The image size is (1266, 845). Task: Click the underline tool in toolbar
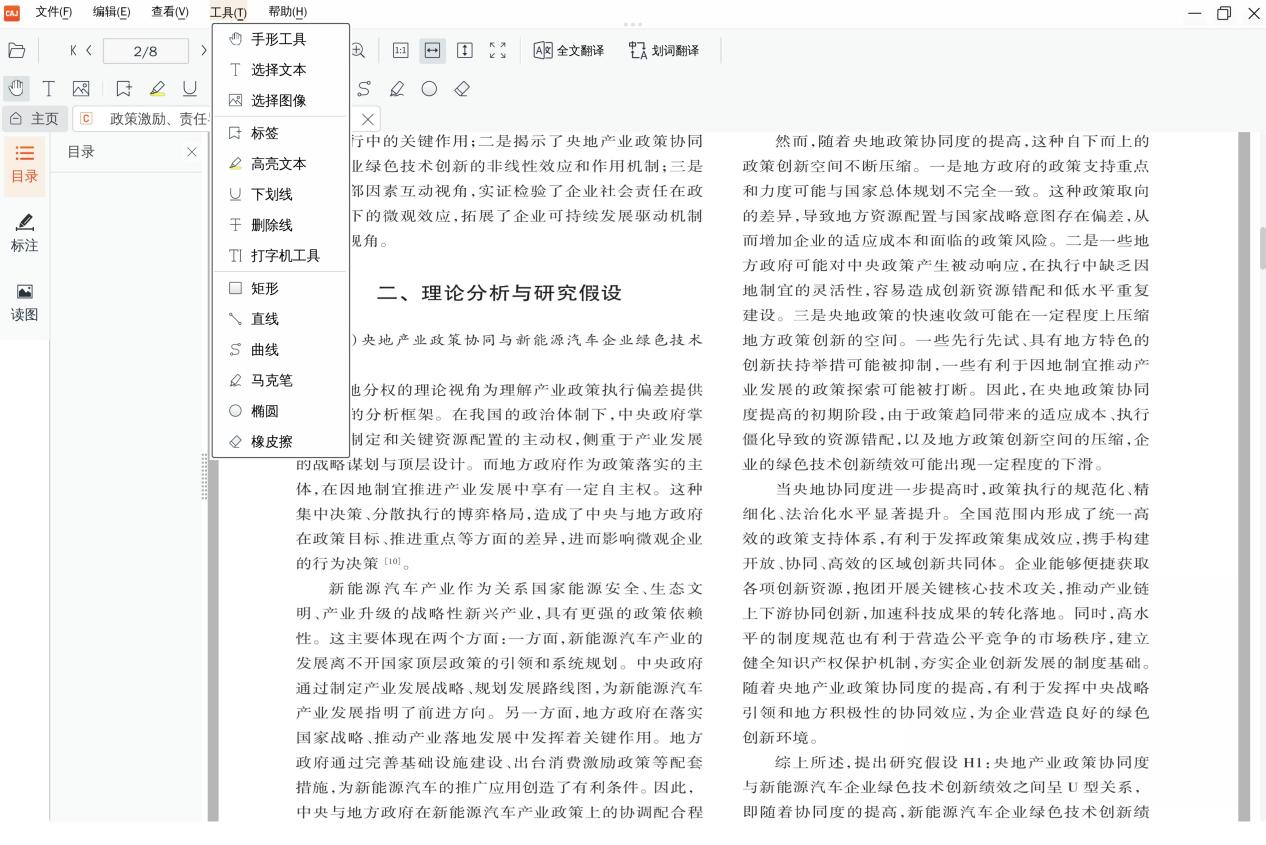click(189, 88)
